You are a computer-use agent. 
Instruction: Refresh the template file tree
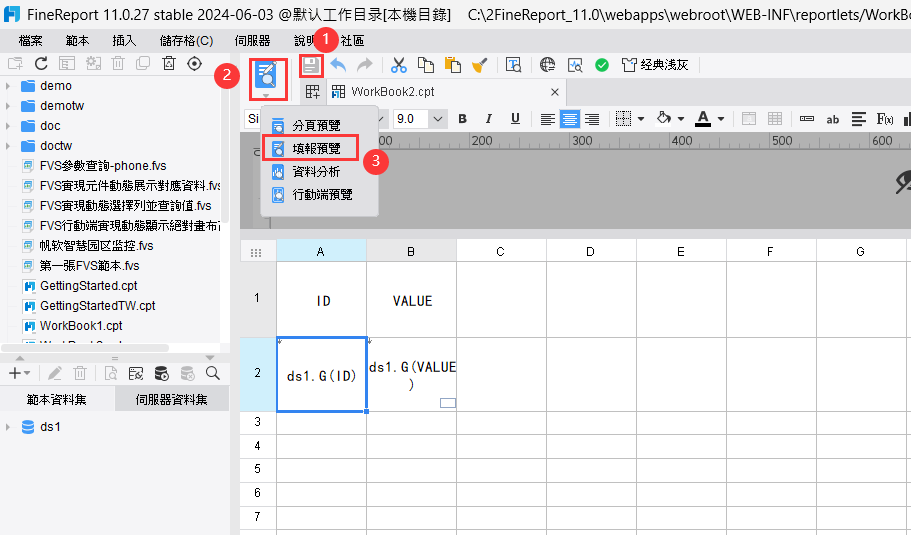coord(41,63)
